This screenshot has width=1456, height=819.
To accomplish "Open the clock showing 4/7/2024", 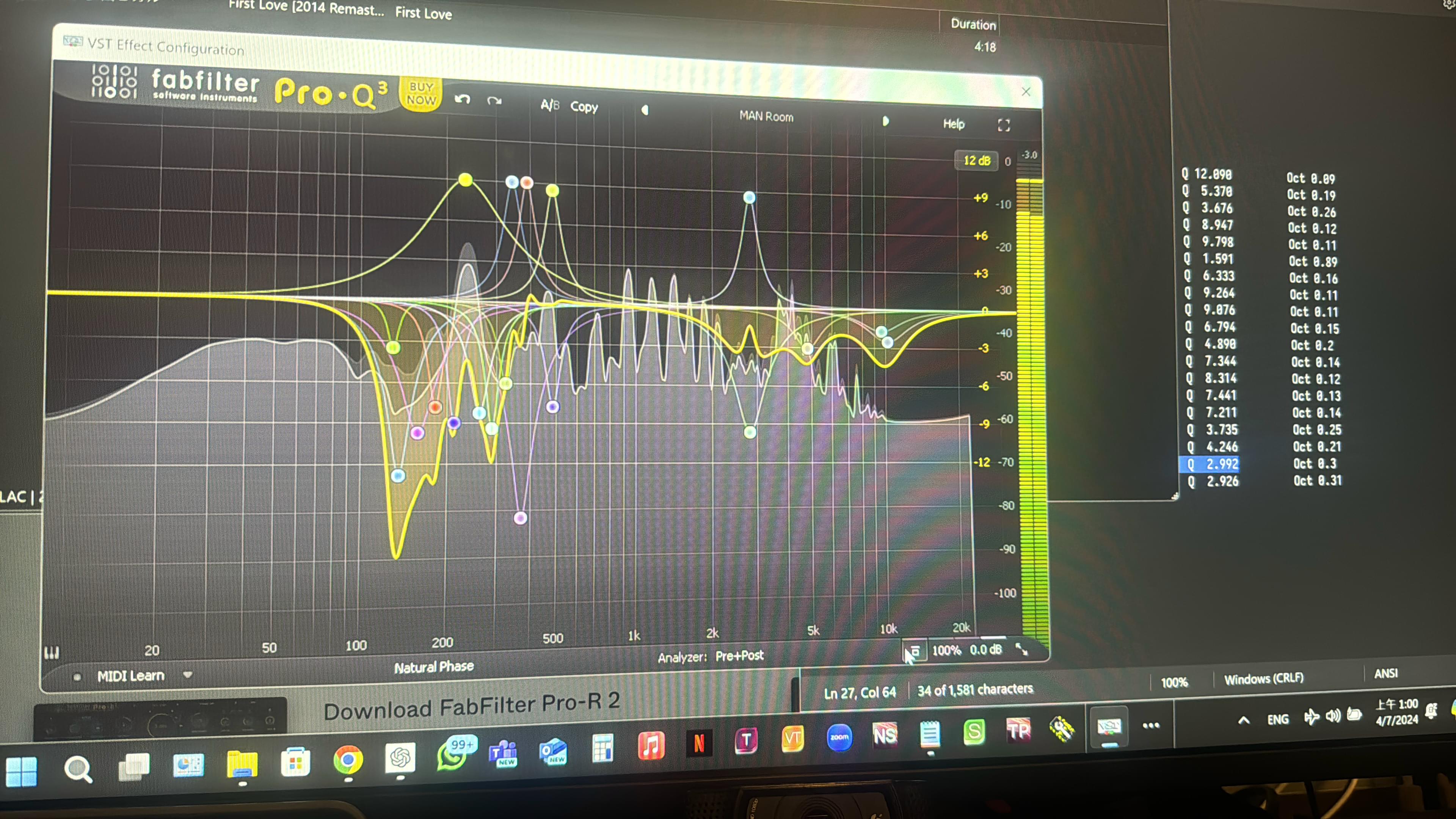I will click(x=1396, y=712).
